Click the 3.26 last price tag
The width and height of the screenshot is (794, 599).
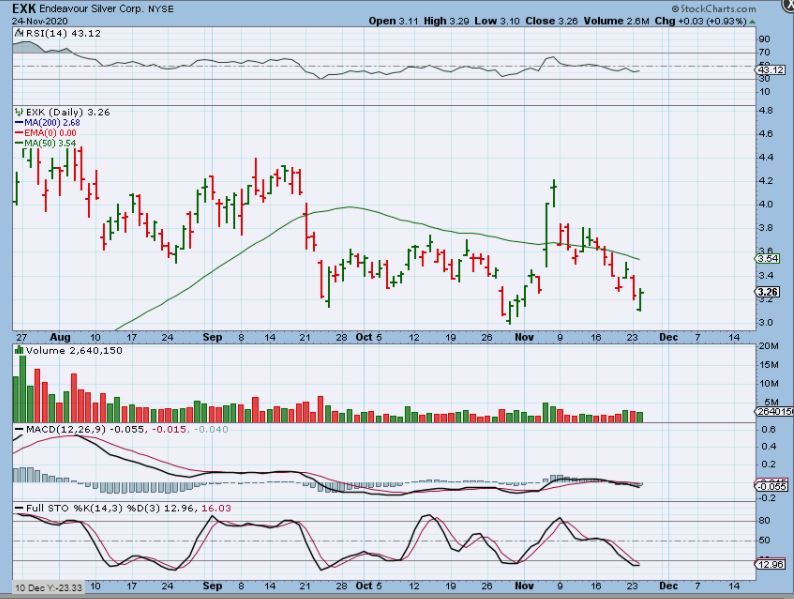(x=768, y=292)
